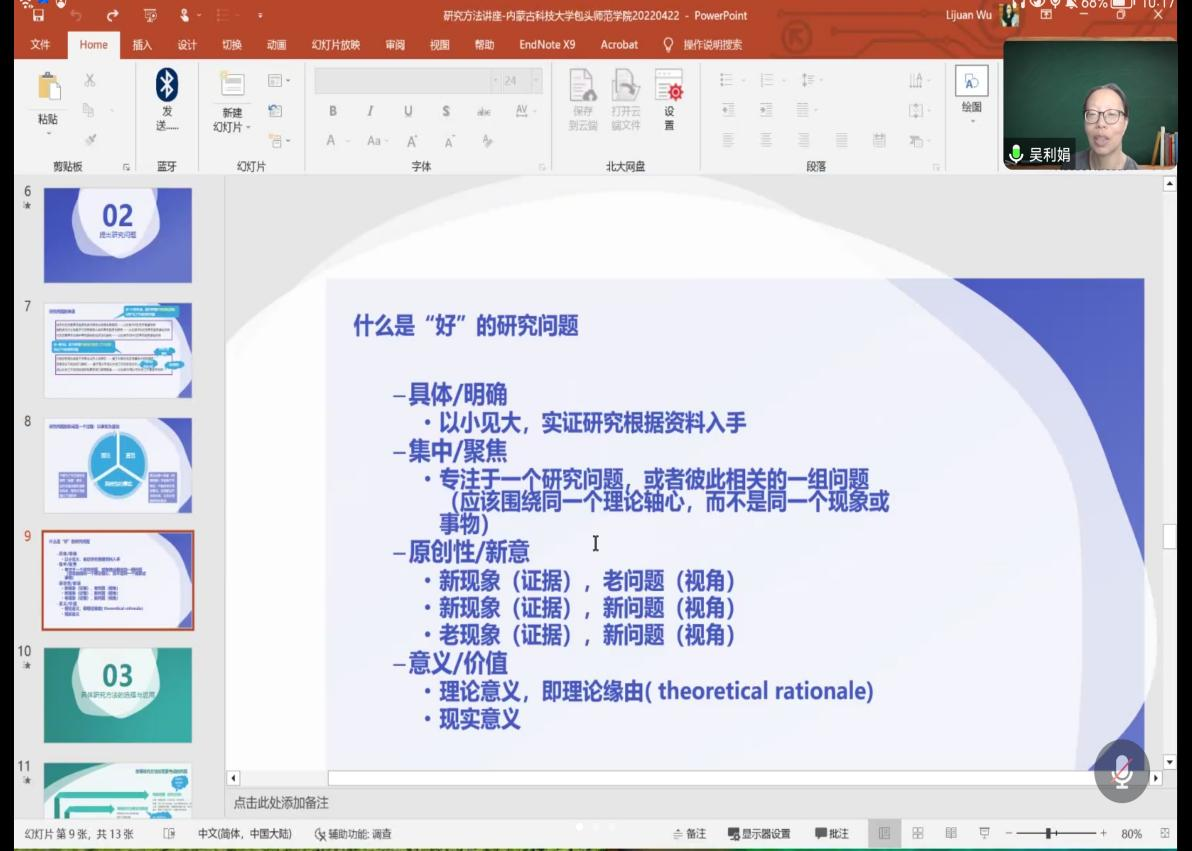Screen dimensions: 1192x851
Task: Unmute the microphone button
Action: [1122, 771]
